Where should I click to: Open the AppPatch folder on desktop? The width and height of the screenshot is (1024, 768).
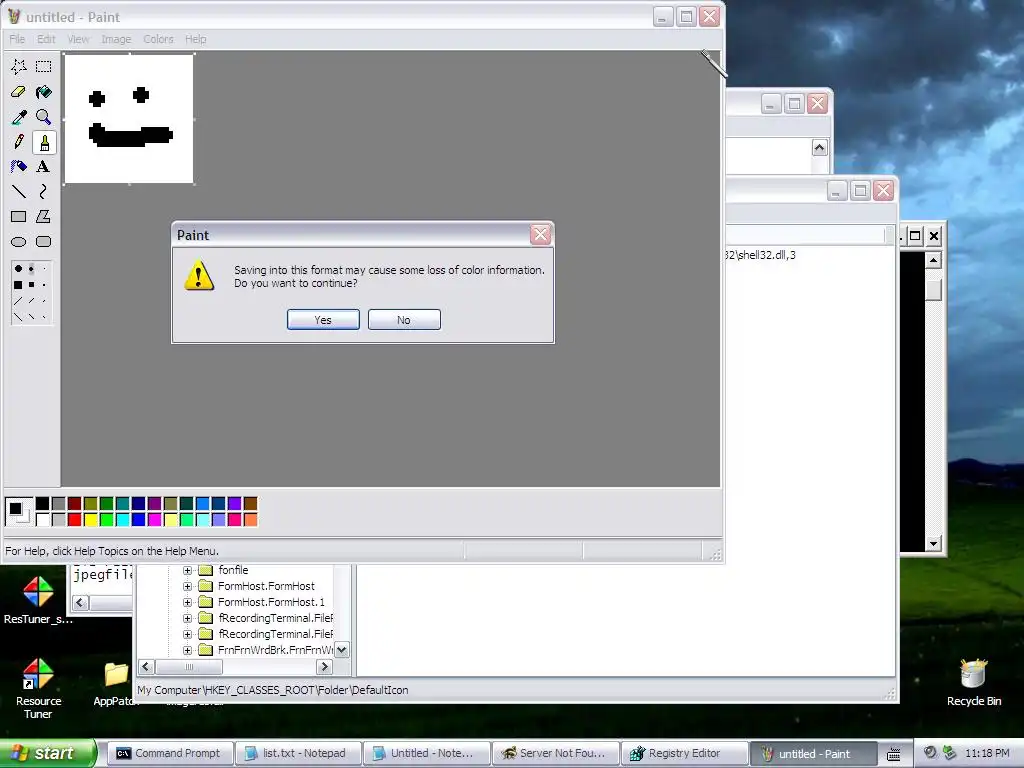click(x=116, y=683)
